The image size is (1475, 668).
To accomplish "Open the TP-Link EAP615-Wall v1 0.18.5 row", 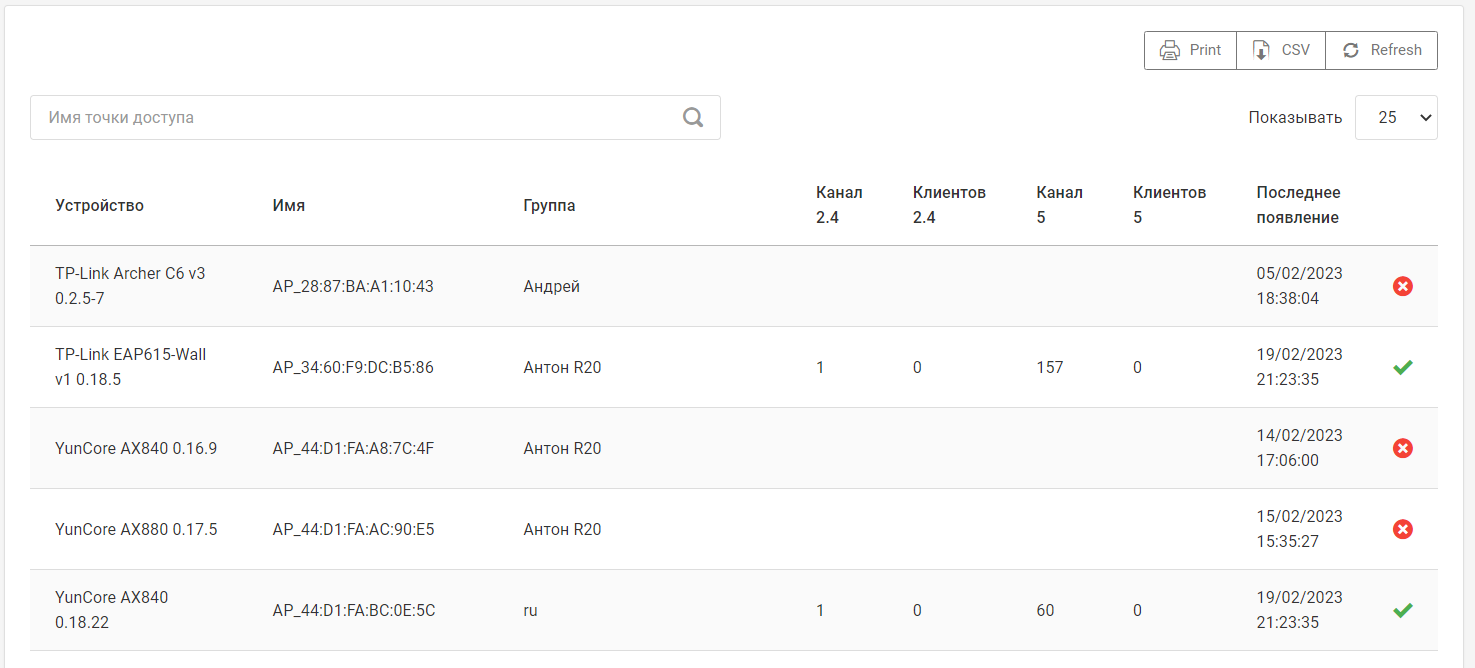I will 130,367.
